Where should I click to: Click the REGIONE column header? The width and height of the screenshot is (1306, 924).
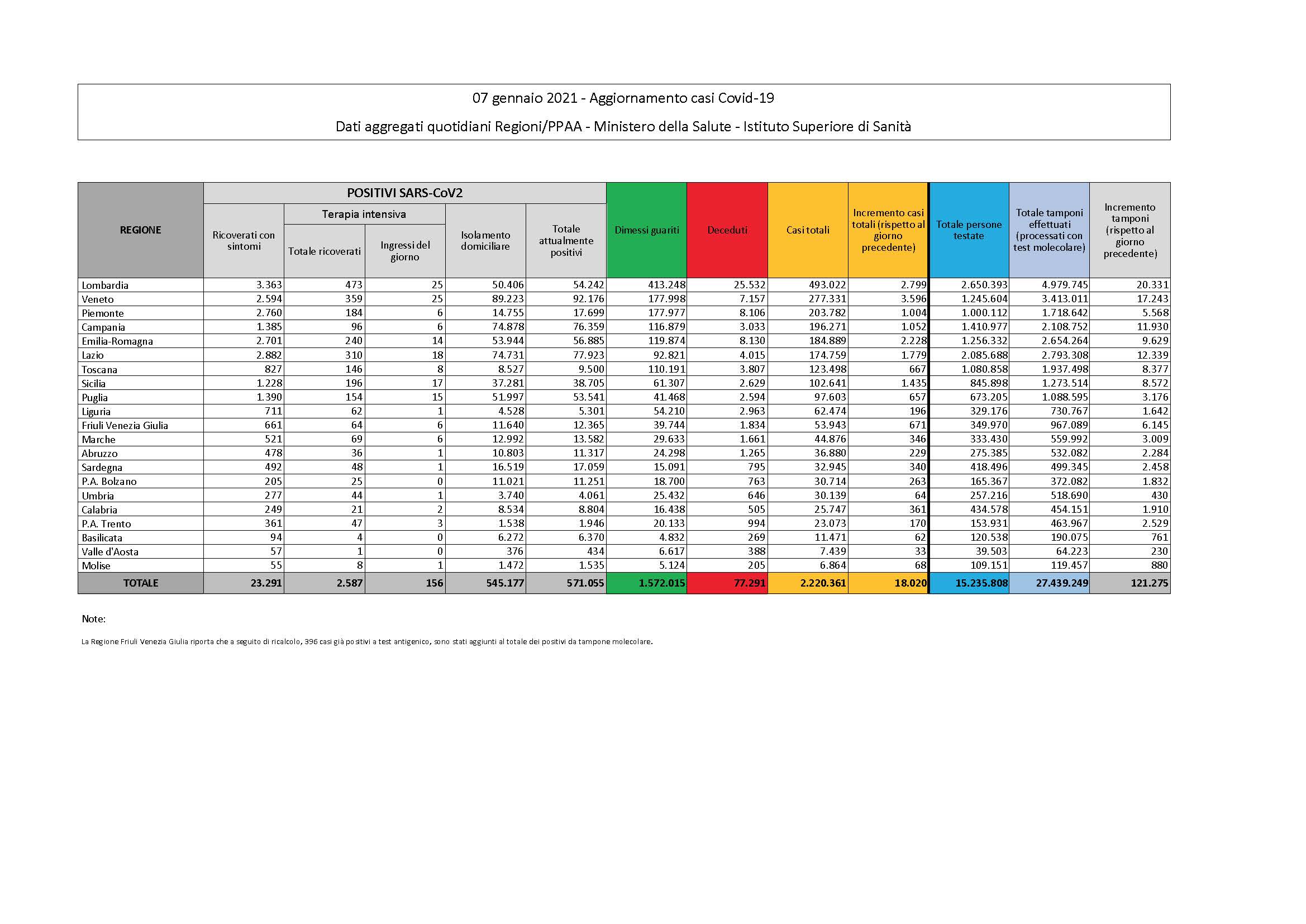(140, 230)
